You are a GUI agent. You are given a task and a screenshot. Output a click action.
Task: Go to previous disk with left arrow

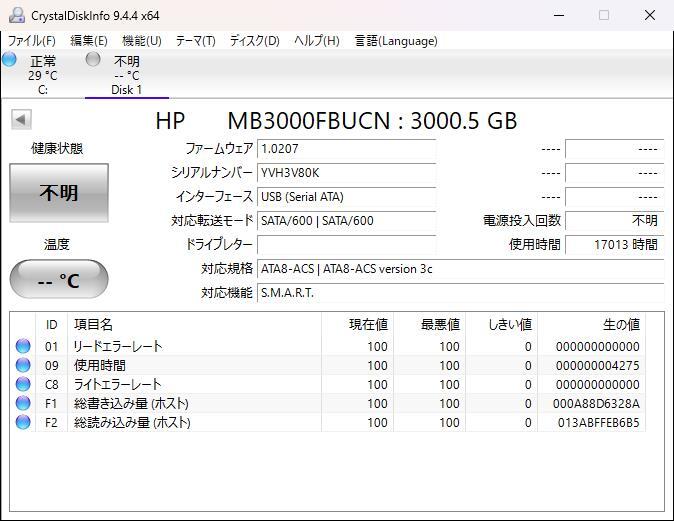pyautogui.click(x=20, y=120)
